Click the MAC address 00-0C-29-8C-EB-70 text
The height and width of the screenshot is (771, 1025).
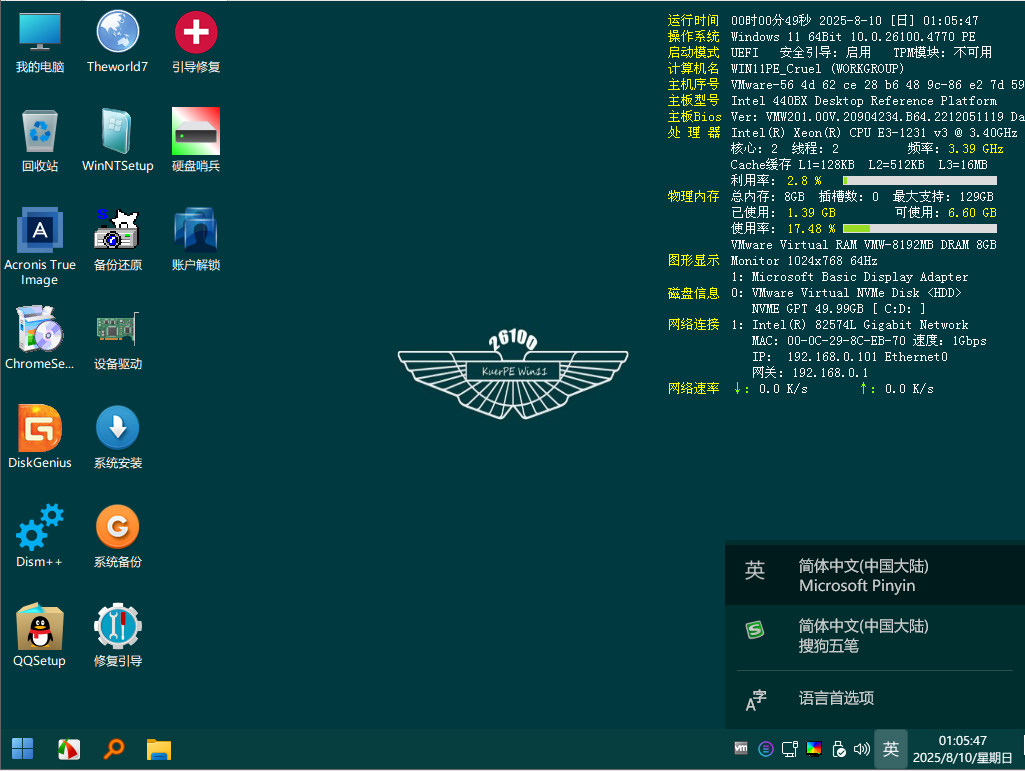pos(846,341)
